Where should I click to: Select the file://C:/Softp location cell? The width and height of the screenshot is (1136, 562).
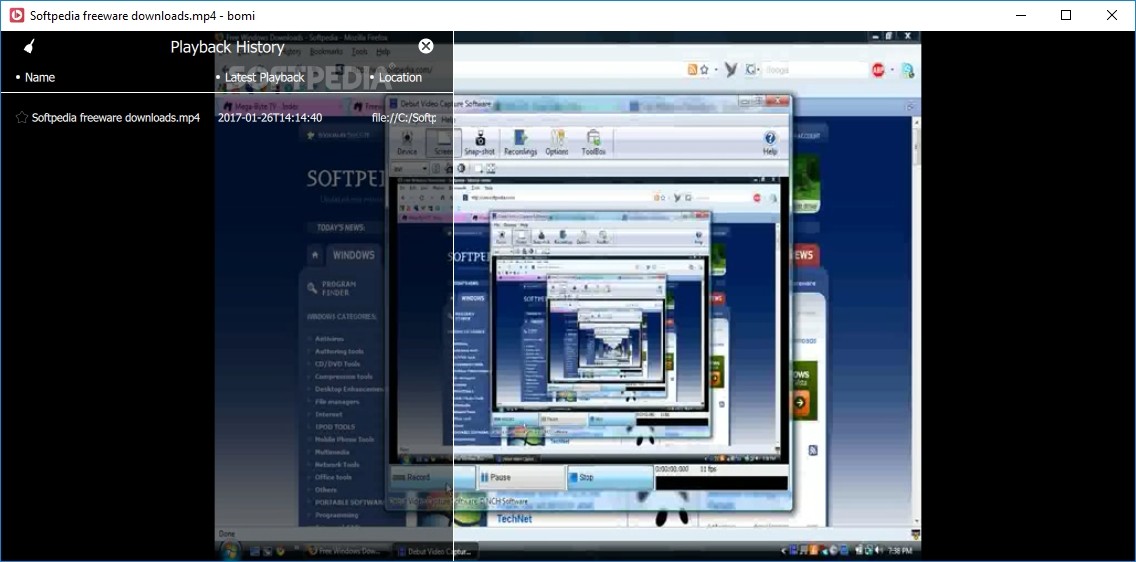[404, 117]
